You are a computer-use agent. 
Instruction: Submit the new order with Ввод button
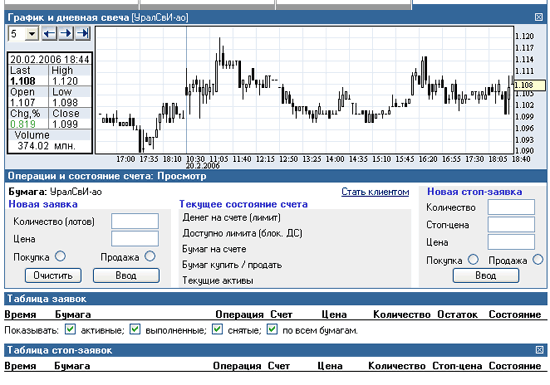point(126,276)
